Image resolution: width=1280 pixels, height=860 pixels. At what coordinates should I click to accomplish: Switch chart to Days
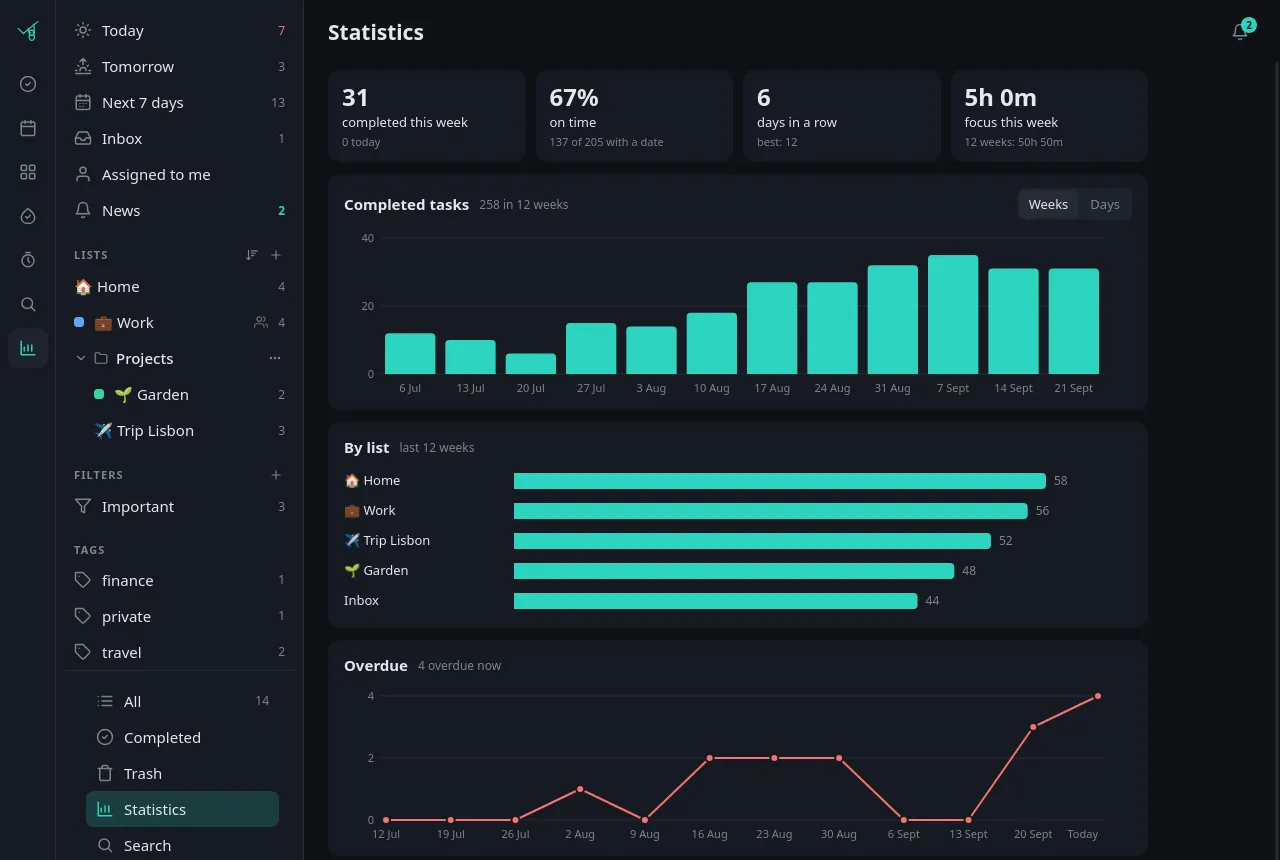1105,204
